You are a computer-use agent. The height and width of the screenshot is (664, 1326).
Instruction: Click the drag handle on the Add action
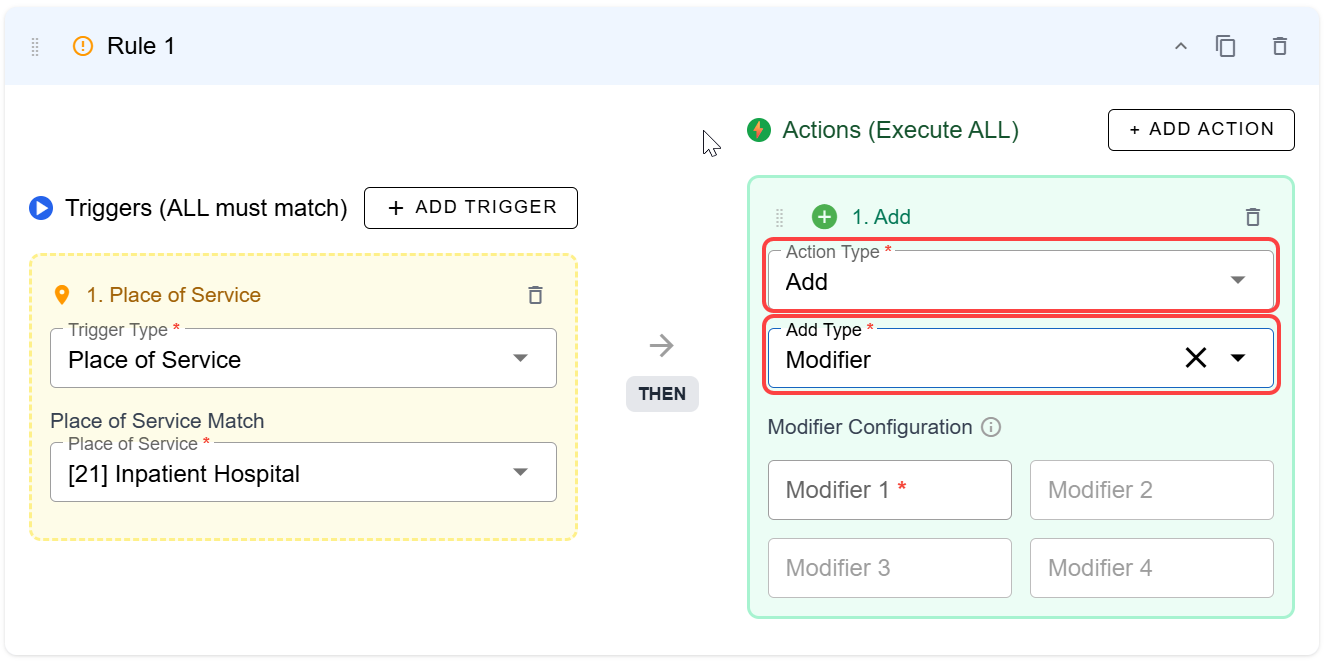pos(780,217)
